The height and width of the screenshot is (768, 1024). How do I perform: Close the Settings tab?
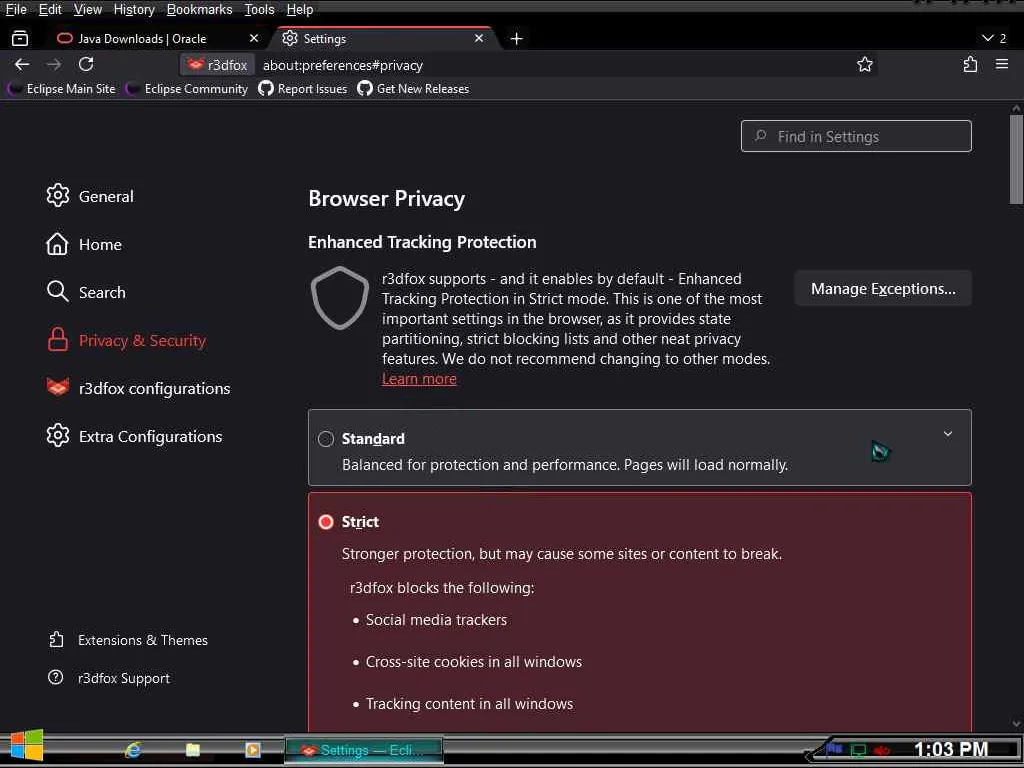479,39
